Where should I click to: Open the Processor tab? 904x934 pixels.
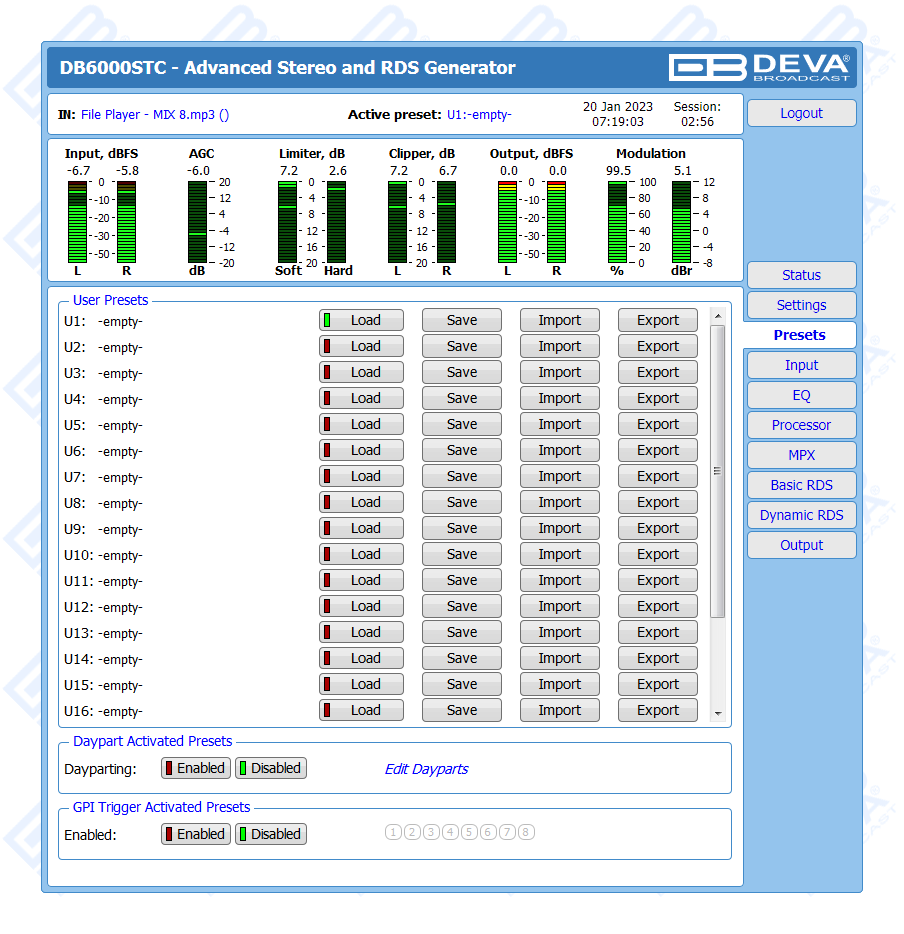point(801,425)
